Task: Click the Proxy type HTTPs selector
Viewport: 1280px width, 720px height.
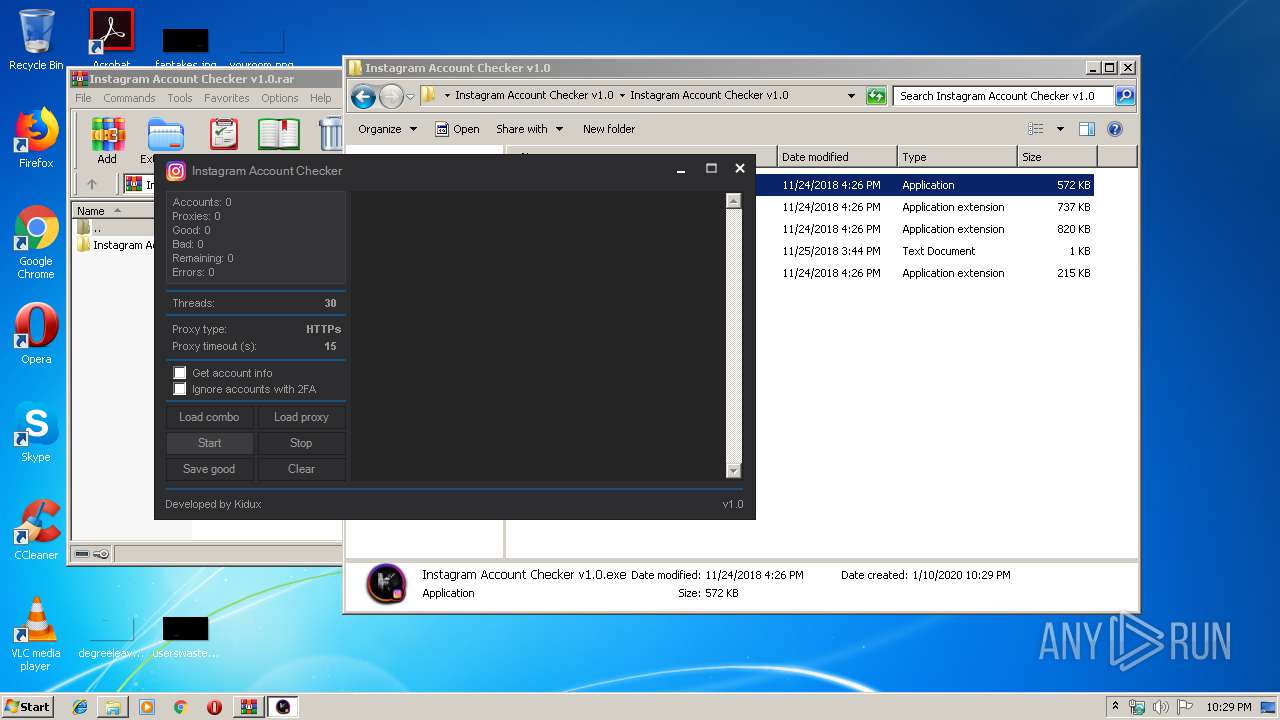Action: [323, 329]
